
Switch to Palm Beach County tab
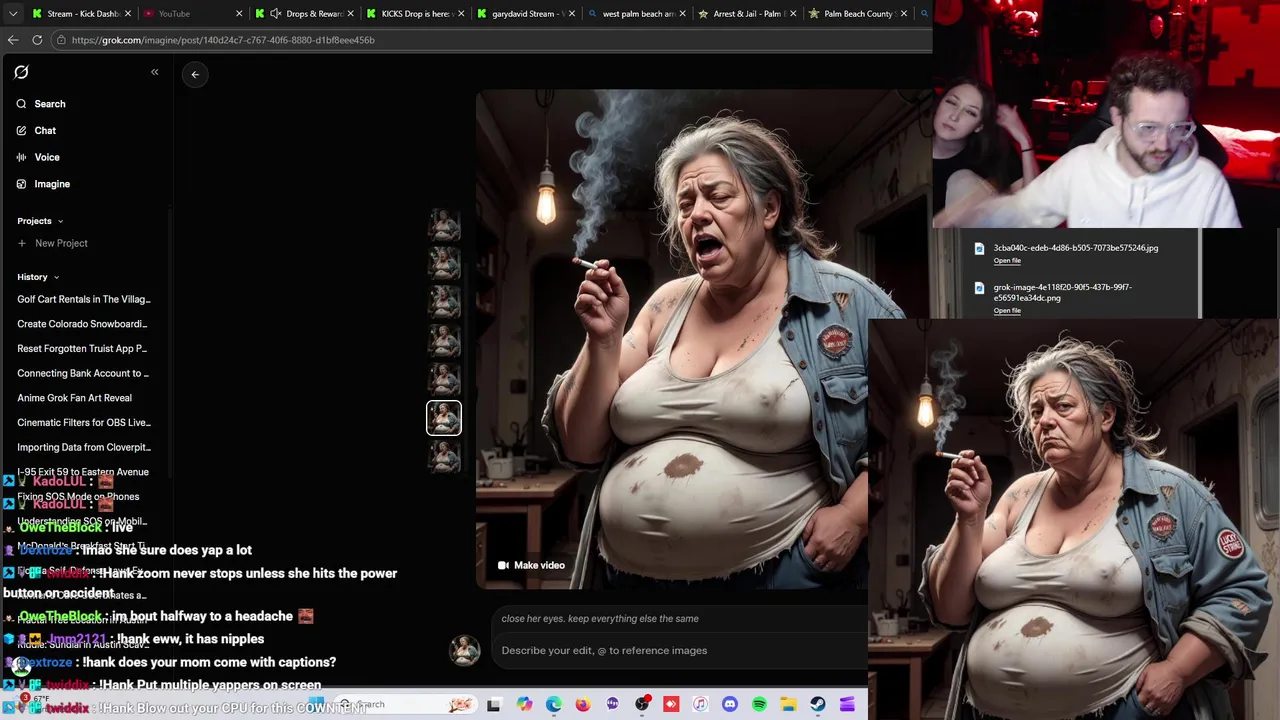856,14
